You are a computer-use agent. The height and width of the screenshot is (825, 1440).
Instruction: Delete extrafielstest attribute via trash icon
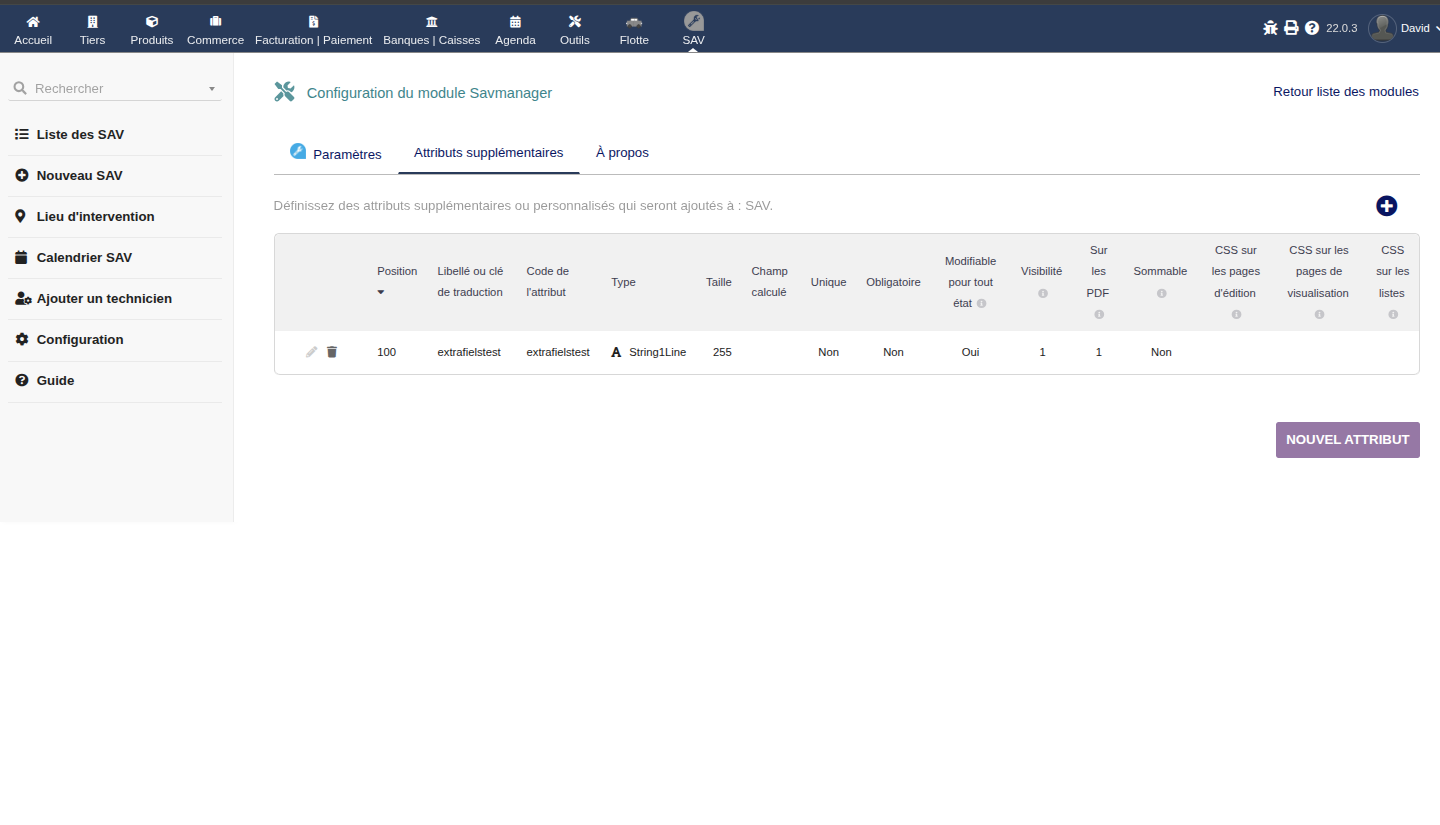[332, 352]
